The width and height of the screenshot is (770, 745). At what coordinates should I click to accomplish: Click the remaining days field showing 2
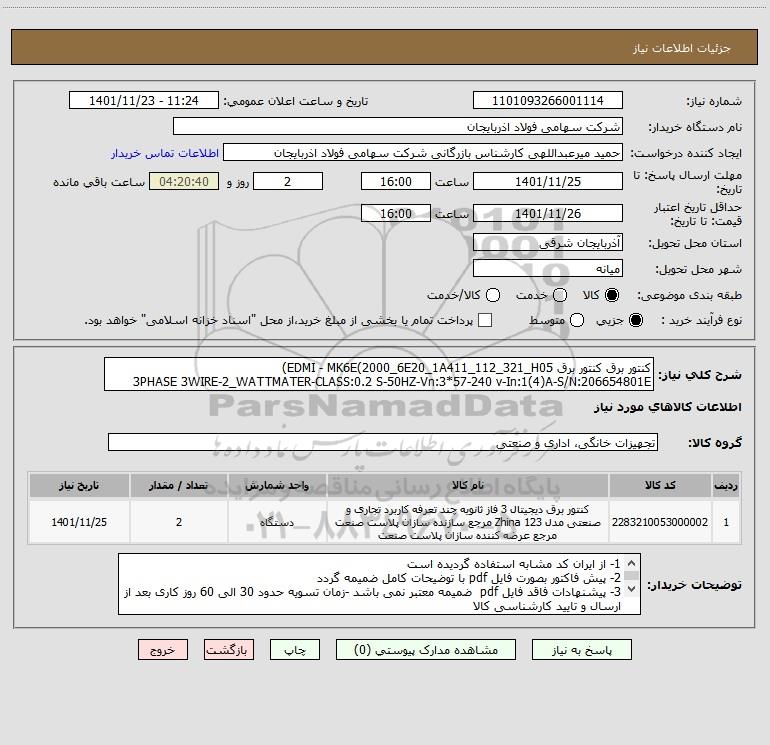pyautogui.click(x=288, y=181)
